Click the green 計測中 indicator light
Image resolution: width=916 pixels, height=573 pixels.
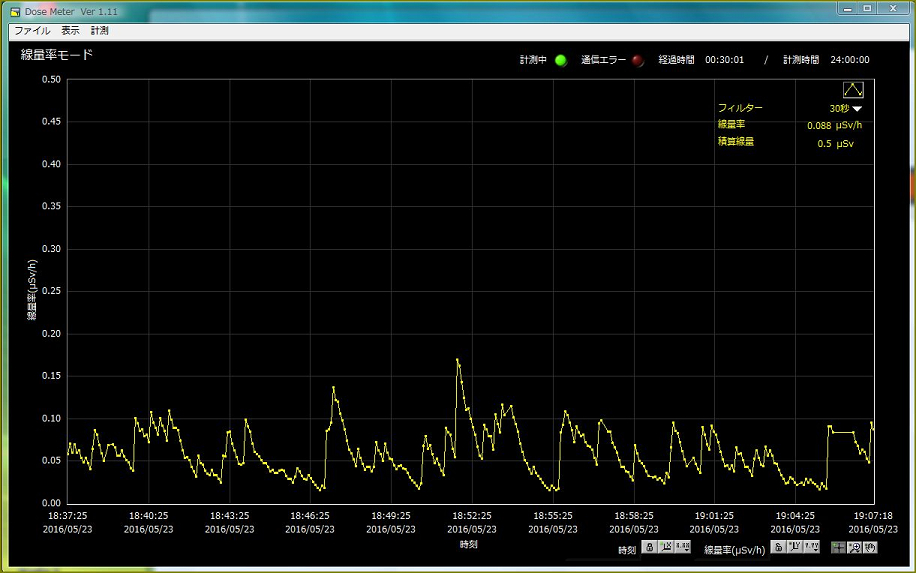560,60
